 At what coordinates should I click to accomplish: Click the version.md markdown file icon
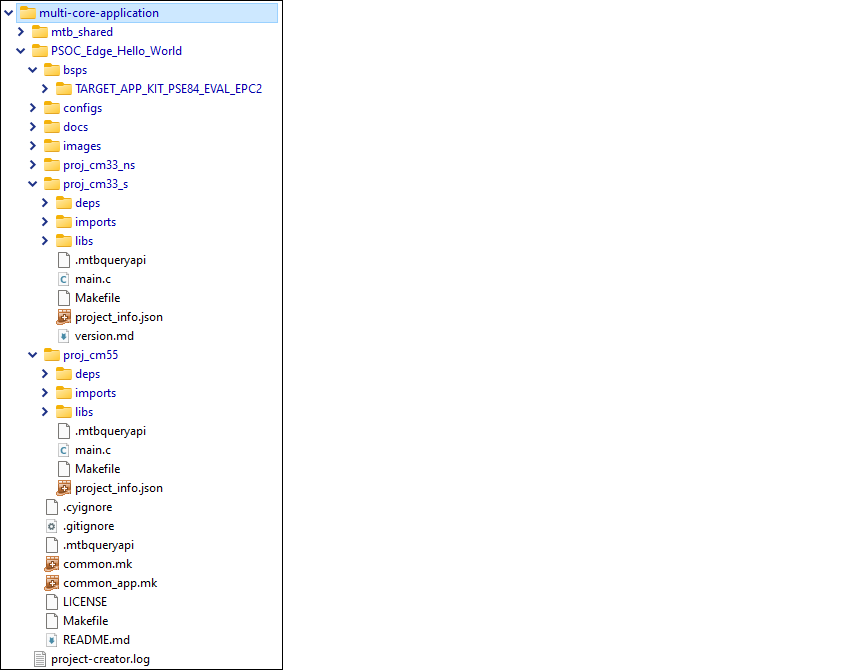(x=64, y=336)
